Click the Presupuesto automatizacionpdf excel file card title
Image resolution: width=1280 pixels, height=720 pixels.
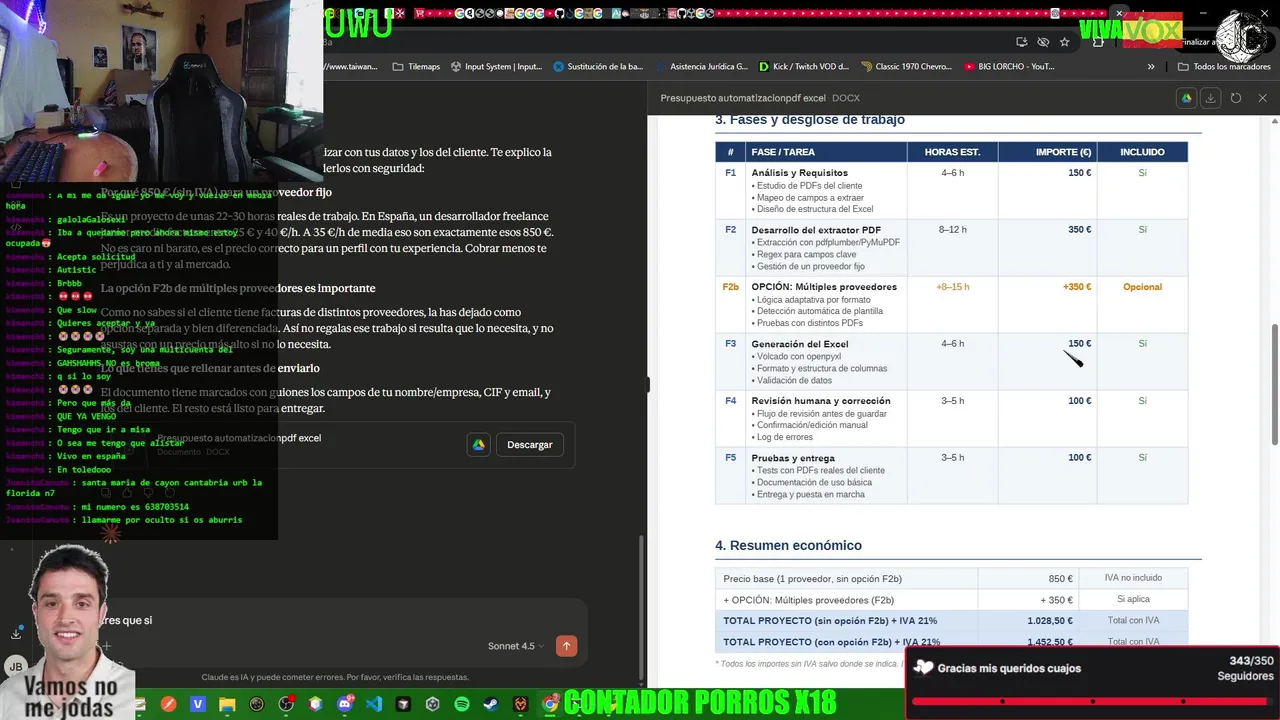pos(239,438)
